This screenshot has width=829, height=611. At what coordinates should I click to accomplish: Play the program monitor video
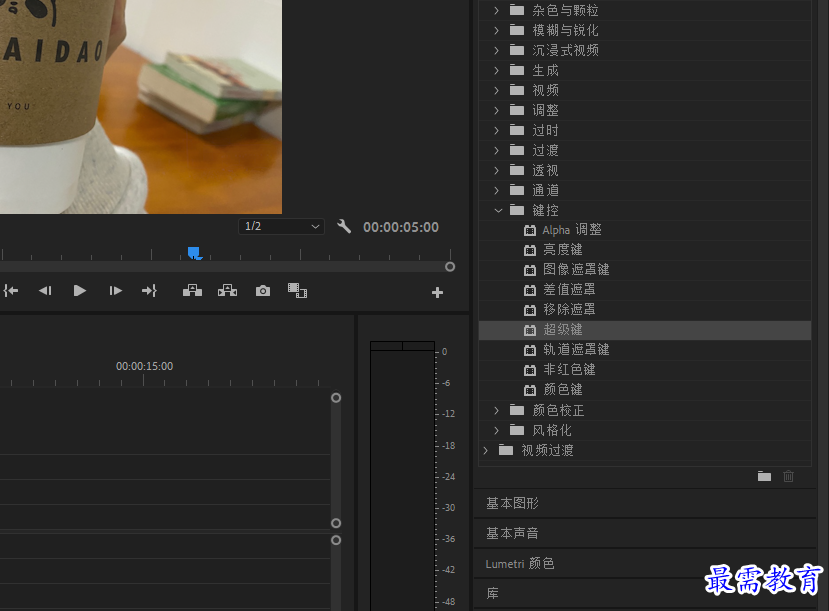[x=79, y=291]
